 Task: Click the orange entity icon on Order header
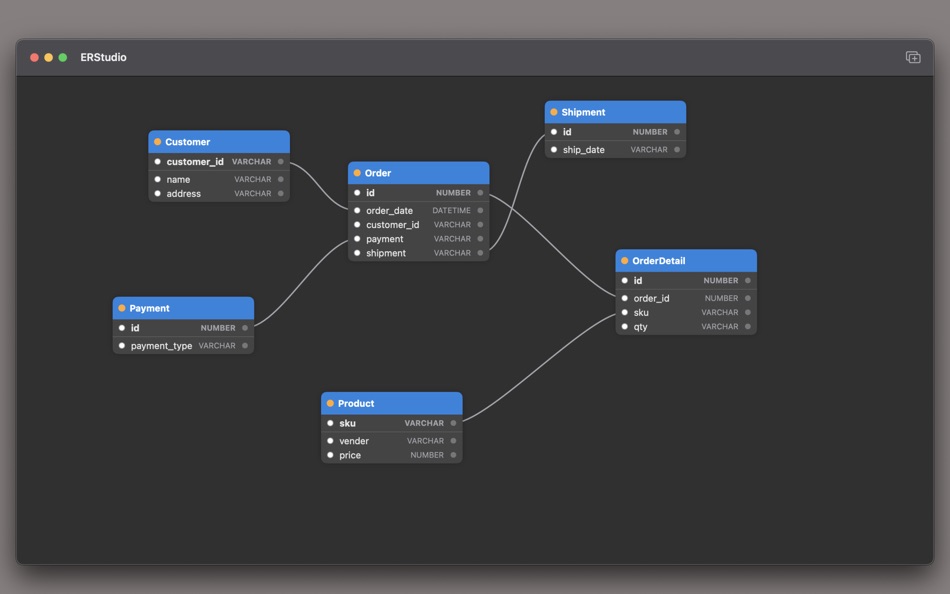[x=358, y=173]
